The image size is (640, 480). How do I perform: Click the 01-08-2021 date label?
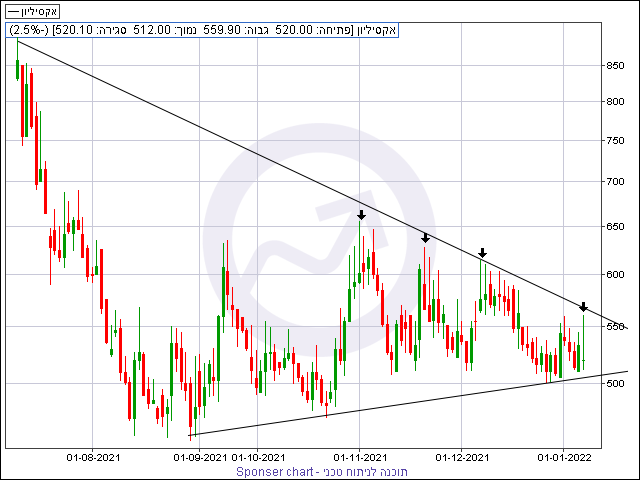pos(93,458)
